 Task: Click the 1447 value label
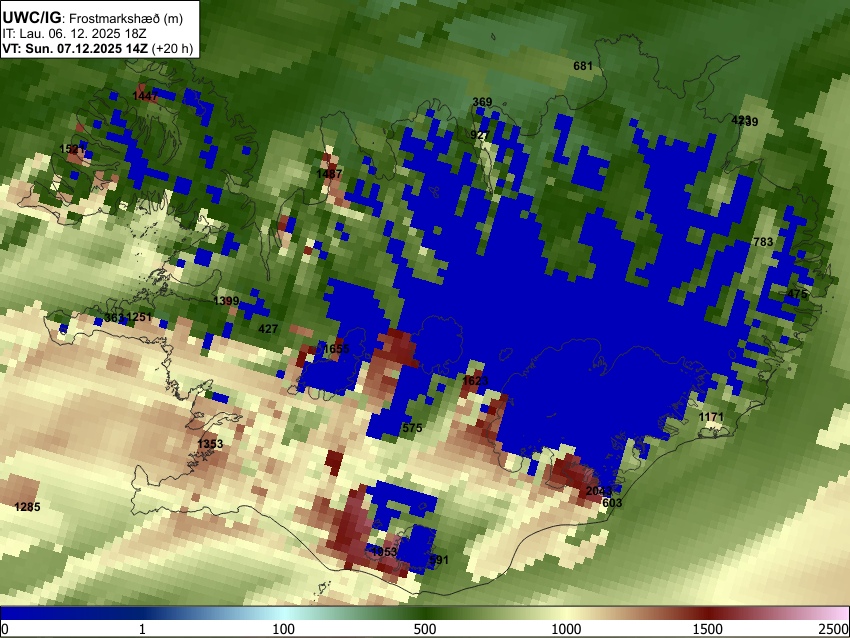pos(145,96)
